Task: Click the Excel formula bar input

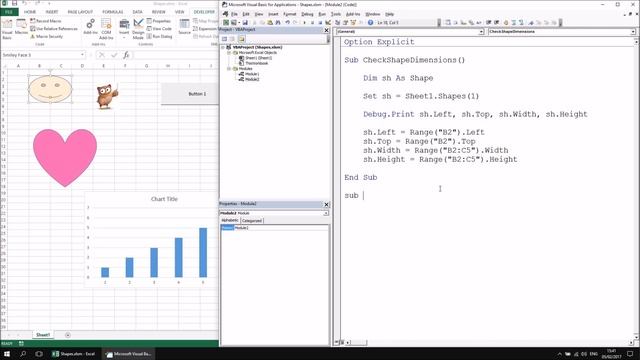Action: (176, 55)
